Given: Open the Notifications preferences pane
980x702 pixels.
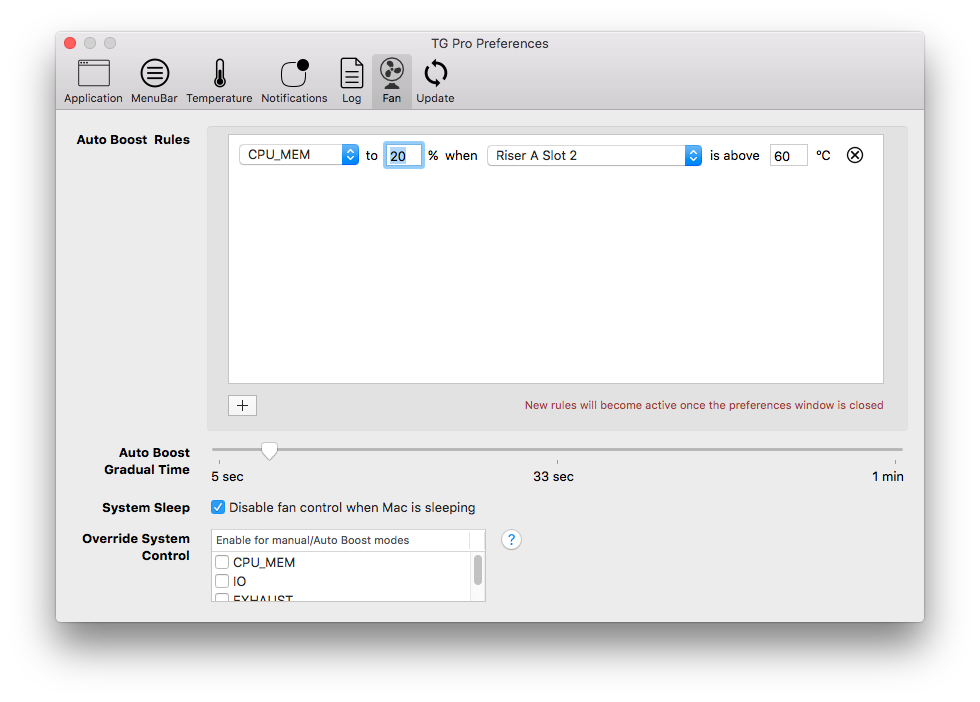Looking at the screenshot, I should click(294, 81).
